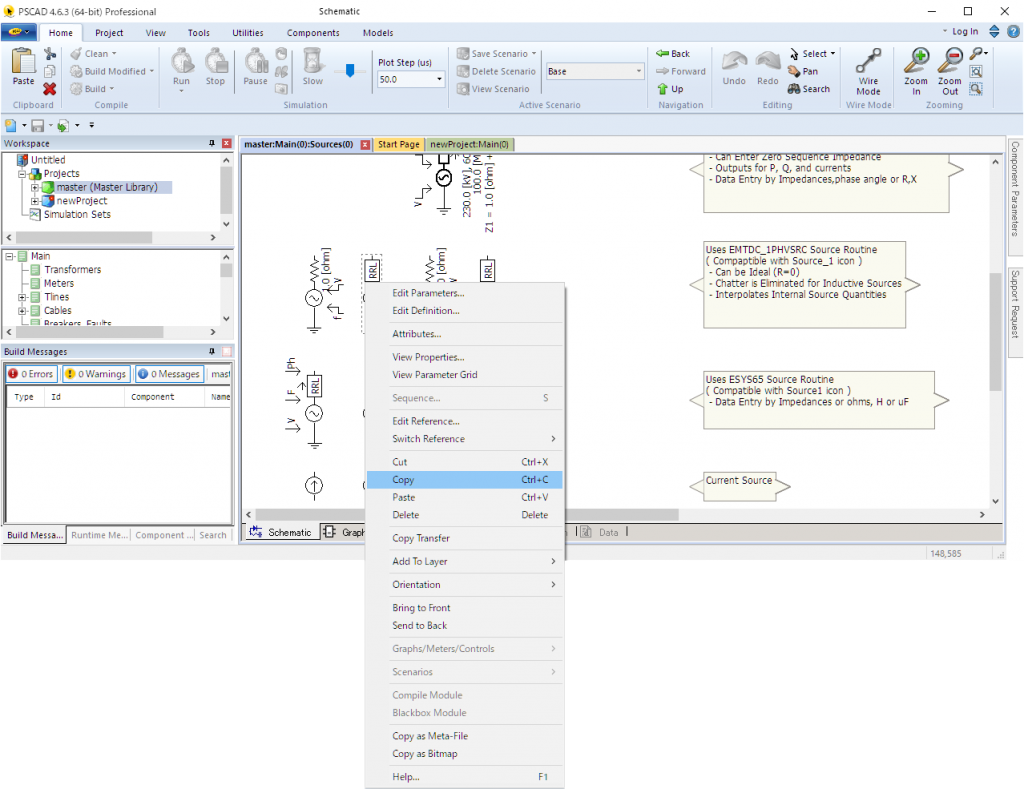Open the Start Page document tab
The height and width of the screenshot is (789, 1024).
pyautogui.click(x=398, y=144)
